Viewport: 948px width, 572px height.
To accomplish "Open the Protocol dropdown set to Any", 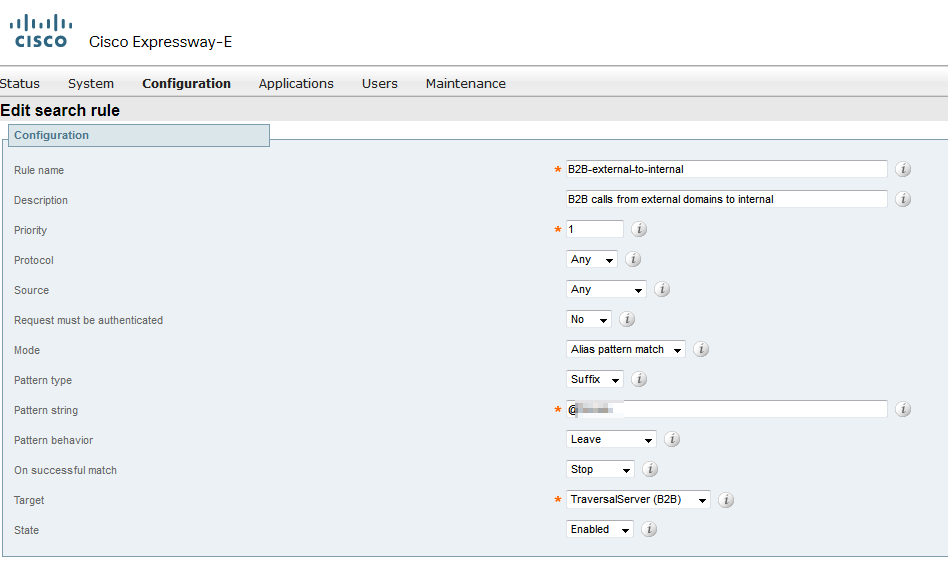I will coord(592,259).
